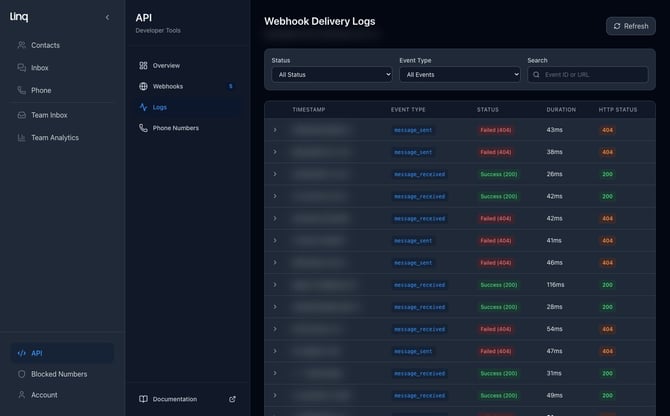Expand the log row with 54ms duration
Screen dimensions: 670x416
coord(275,329)
